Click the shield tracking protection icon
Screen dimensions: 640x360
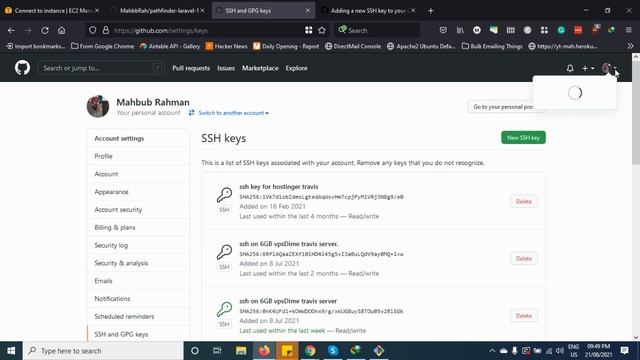point(93,30)
